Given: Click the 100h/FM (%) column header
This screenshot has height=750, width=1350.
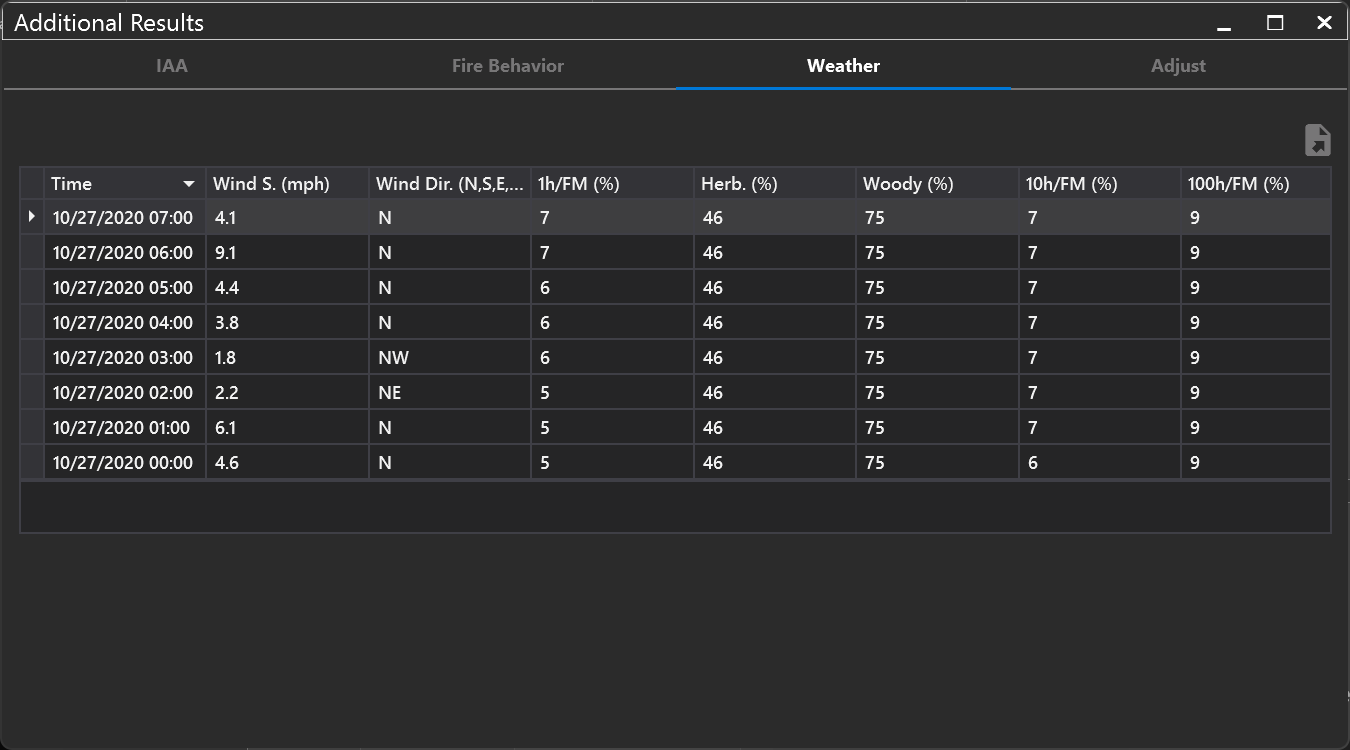Looking at the screenshot, I should (1238, 184).
